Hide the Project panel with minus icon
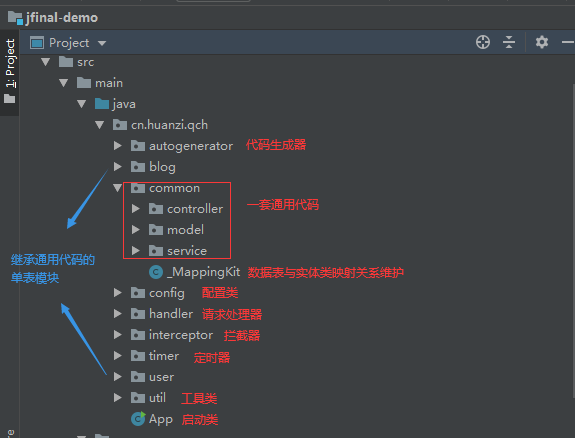This screenshot has width=575, height=438. tap(568, 42)
